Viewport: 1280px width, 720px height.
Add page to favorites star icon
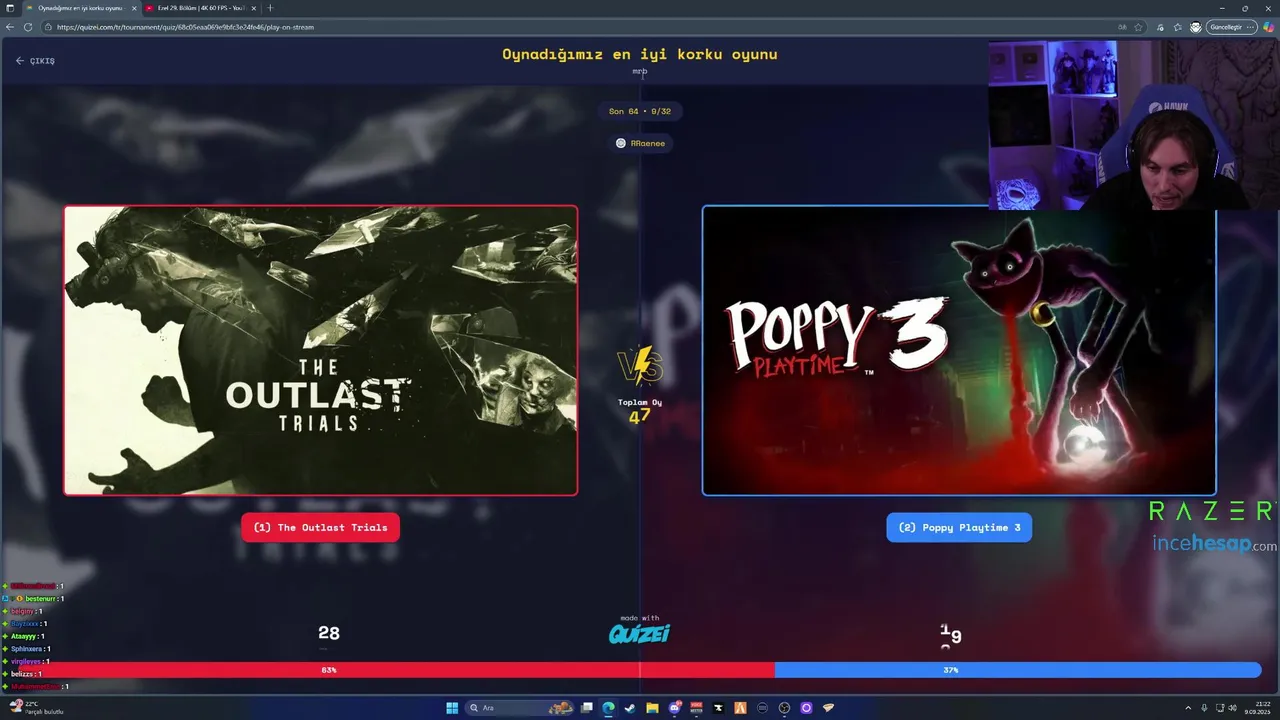1139,27
